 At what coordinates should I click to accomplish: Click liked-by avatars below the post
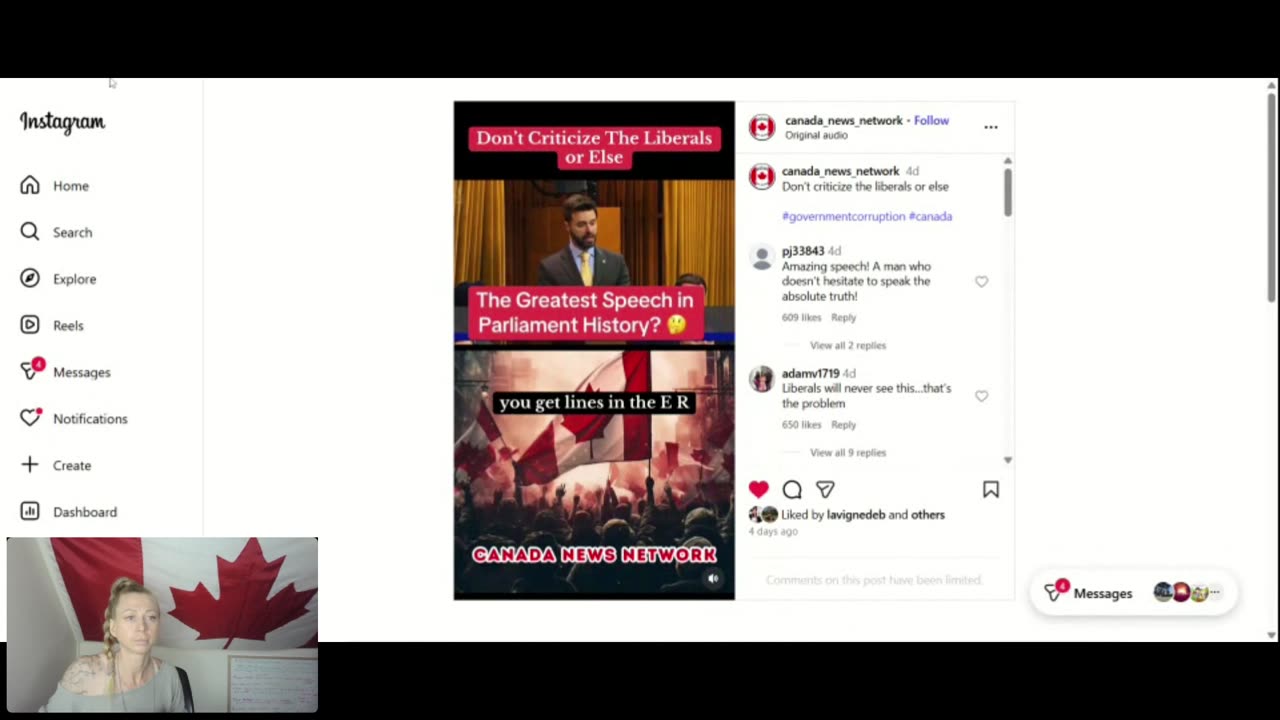pos(764,514)
